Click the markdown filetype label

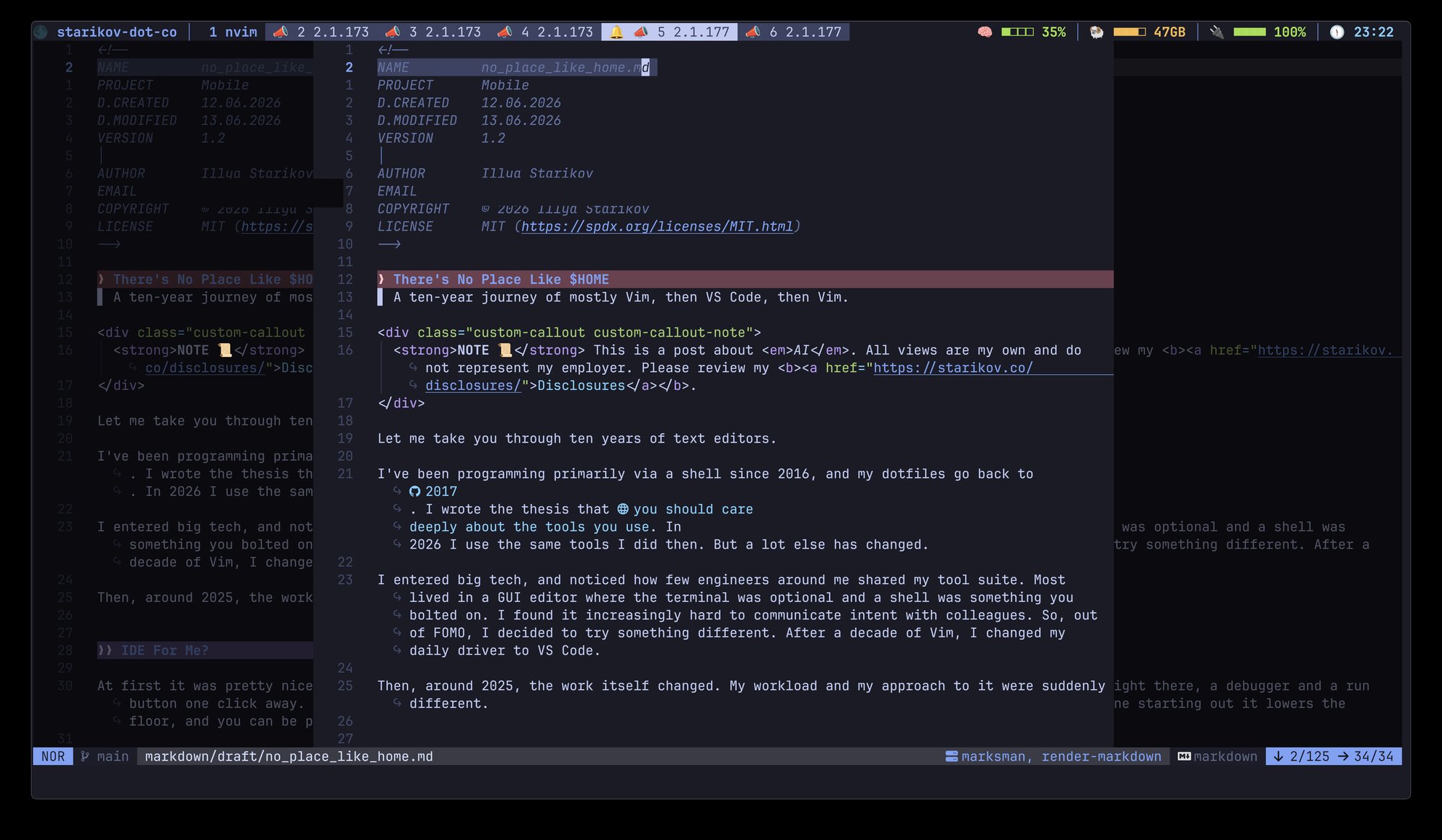pyautogui.click(x=1226, y=756)
